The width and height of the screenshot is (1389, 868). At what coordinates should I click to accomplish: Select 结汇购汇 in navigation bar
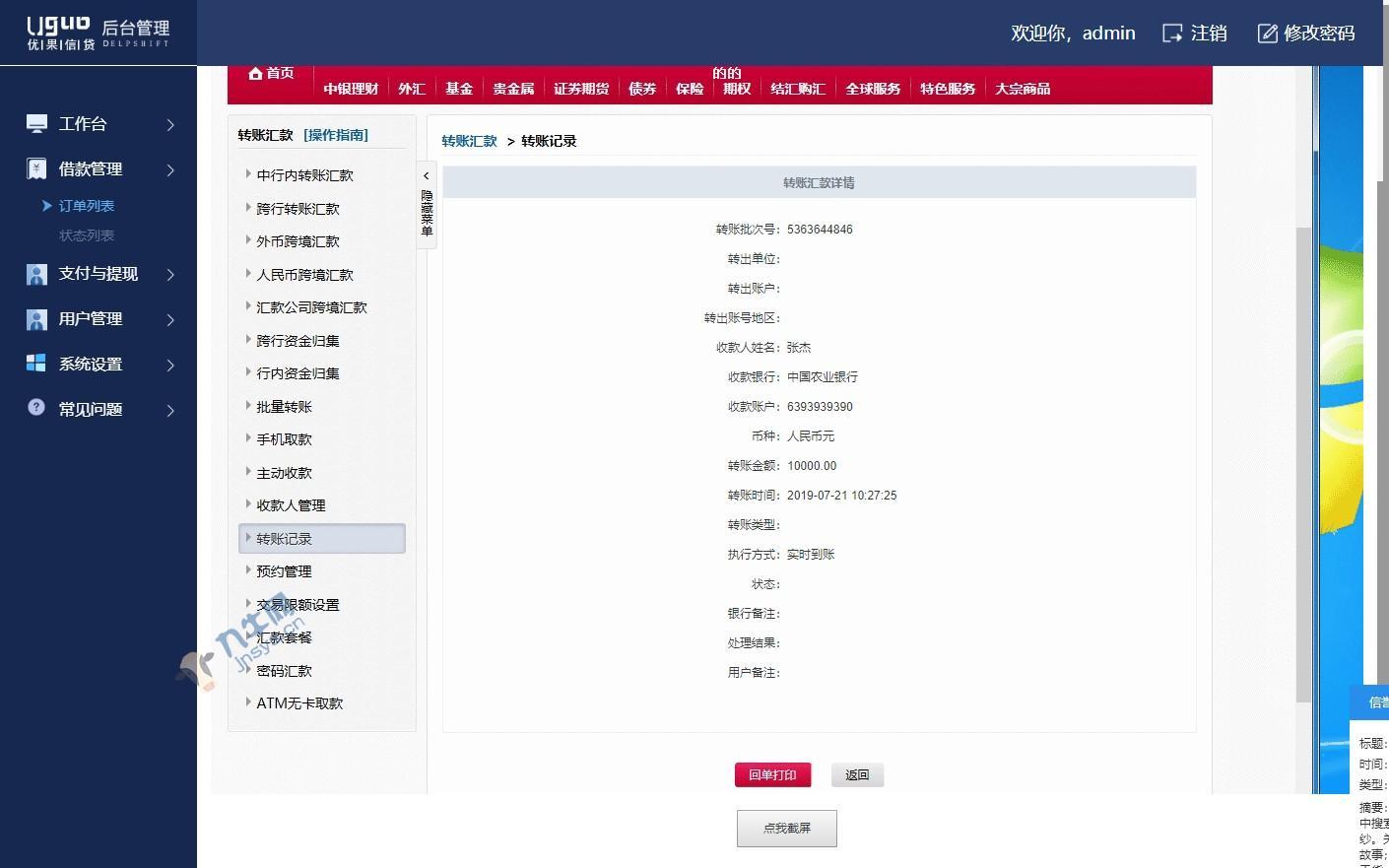(x=798, y=89)
